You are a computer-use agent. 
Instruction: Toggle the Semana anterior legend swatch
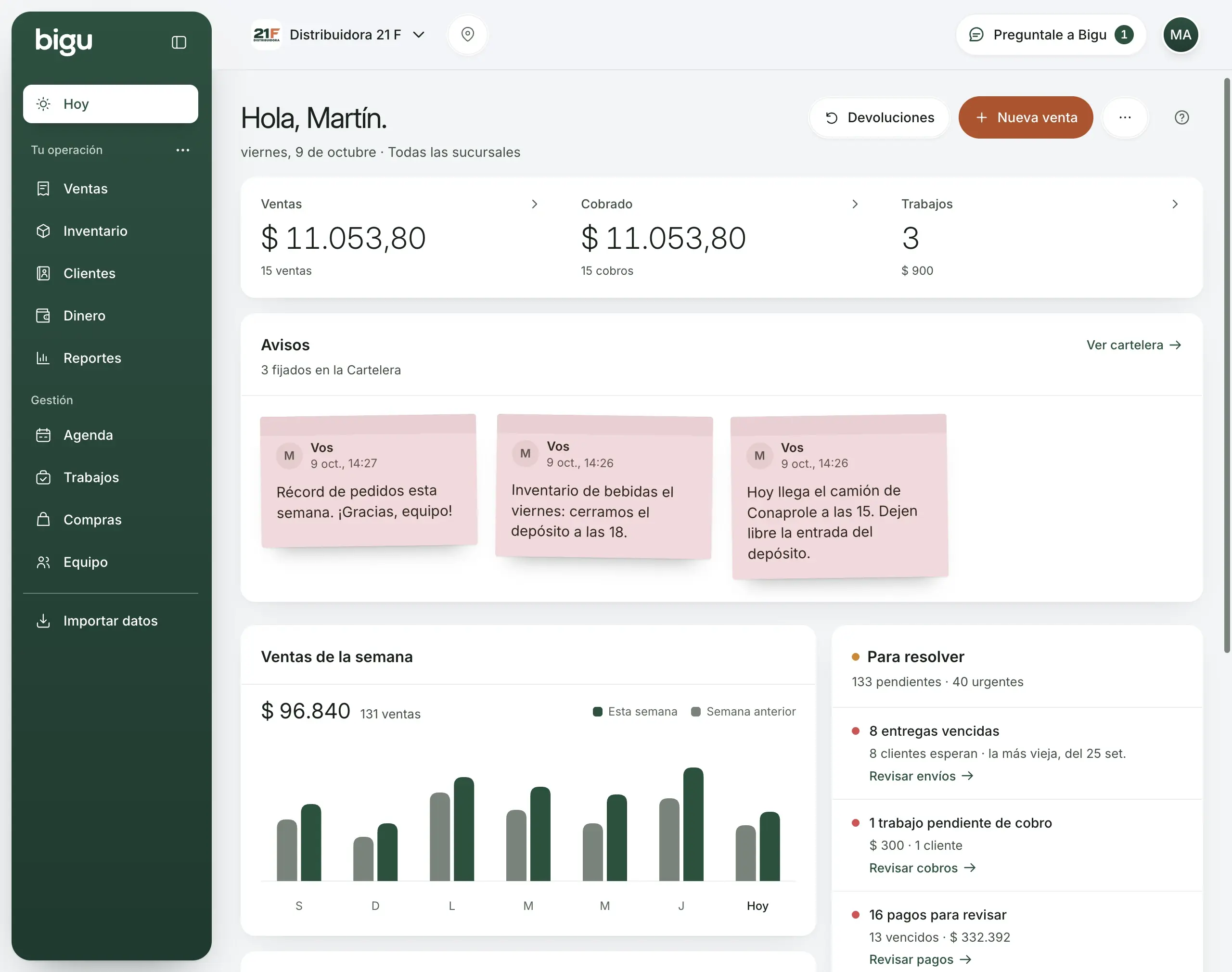pyautogui.click(x=695, y=711)
